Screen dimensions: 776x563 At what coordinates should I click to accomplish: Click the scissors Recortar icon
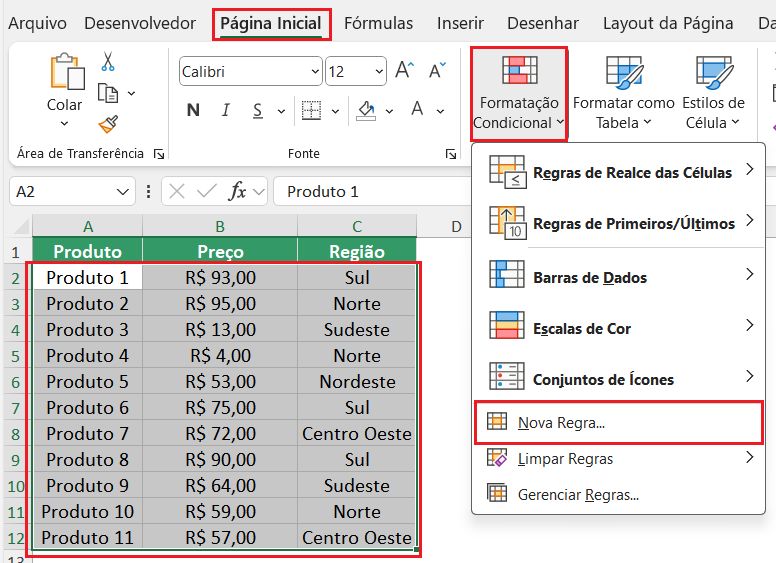pyautogui.click(x=108, y=62)
